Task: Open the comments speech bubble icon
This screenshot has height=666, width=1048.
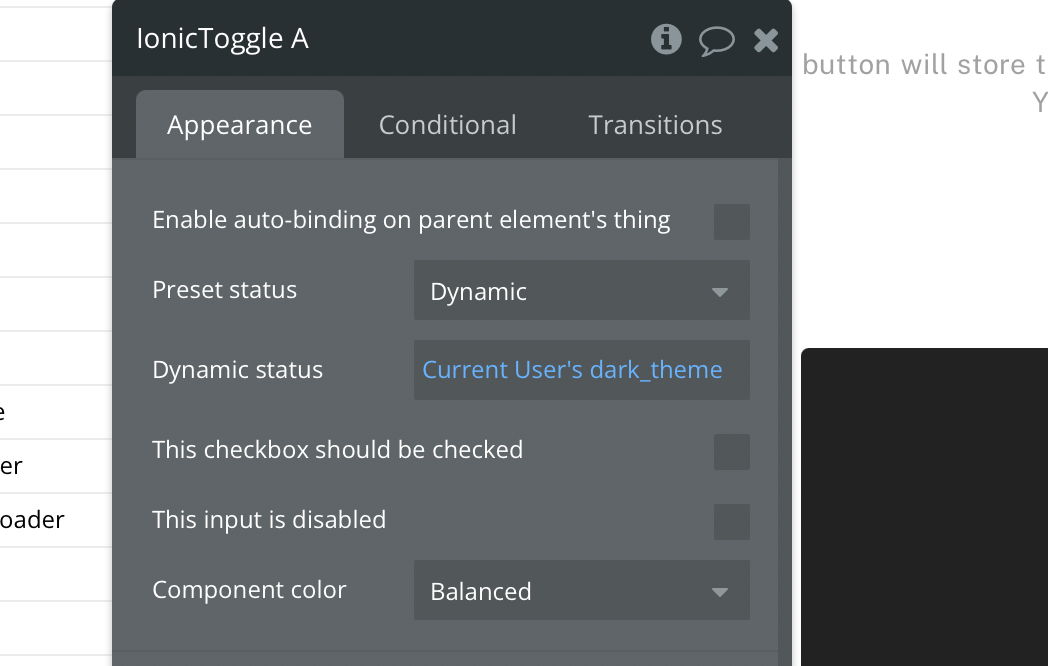Action: pyautogui.click(x=716, y=41)
